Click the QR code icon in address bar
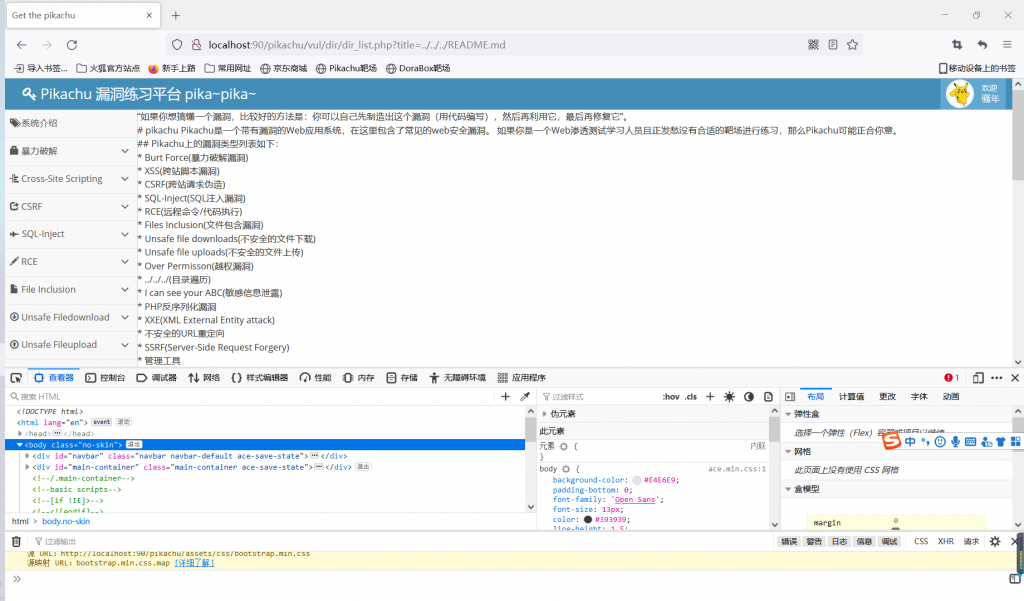This screenshot has height=601, width=1024. click(x=813, y=44)
